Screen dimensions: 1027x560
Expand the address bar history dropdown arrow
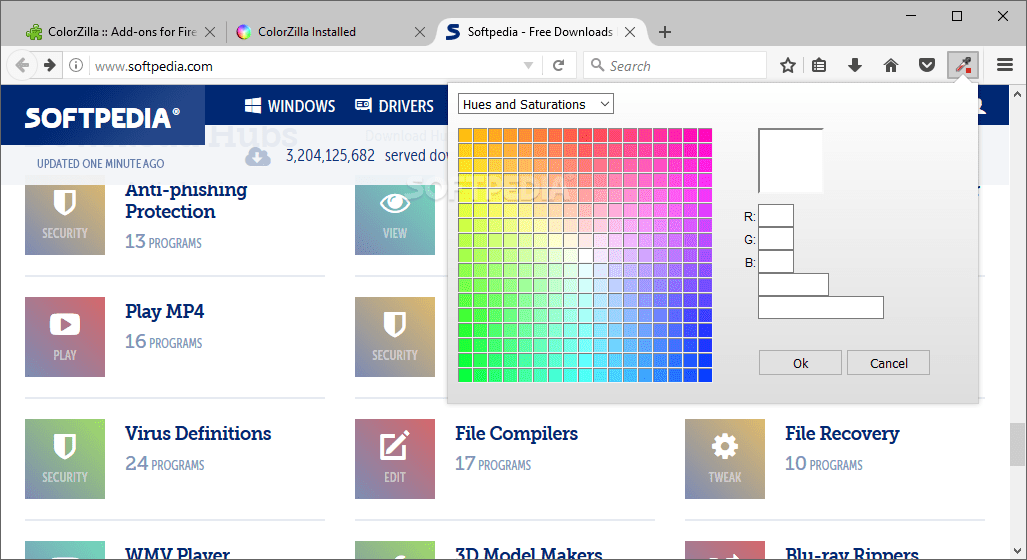coord(528,65)
